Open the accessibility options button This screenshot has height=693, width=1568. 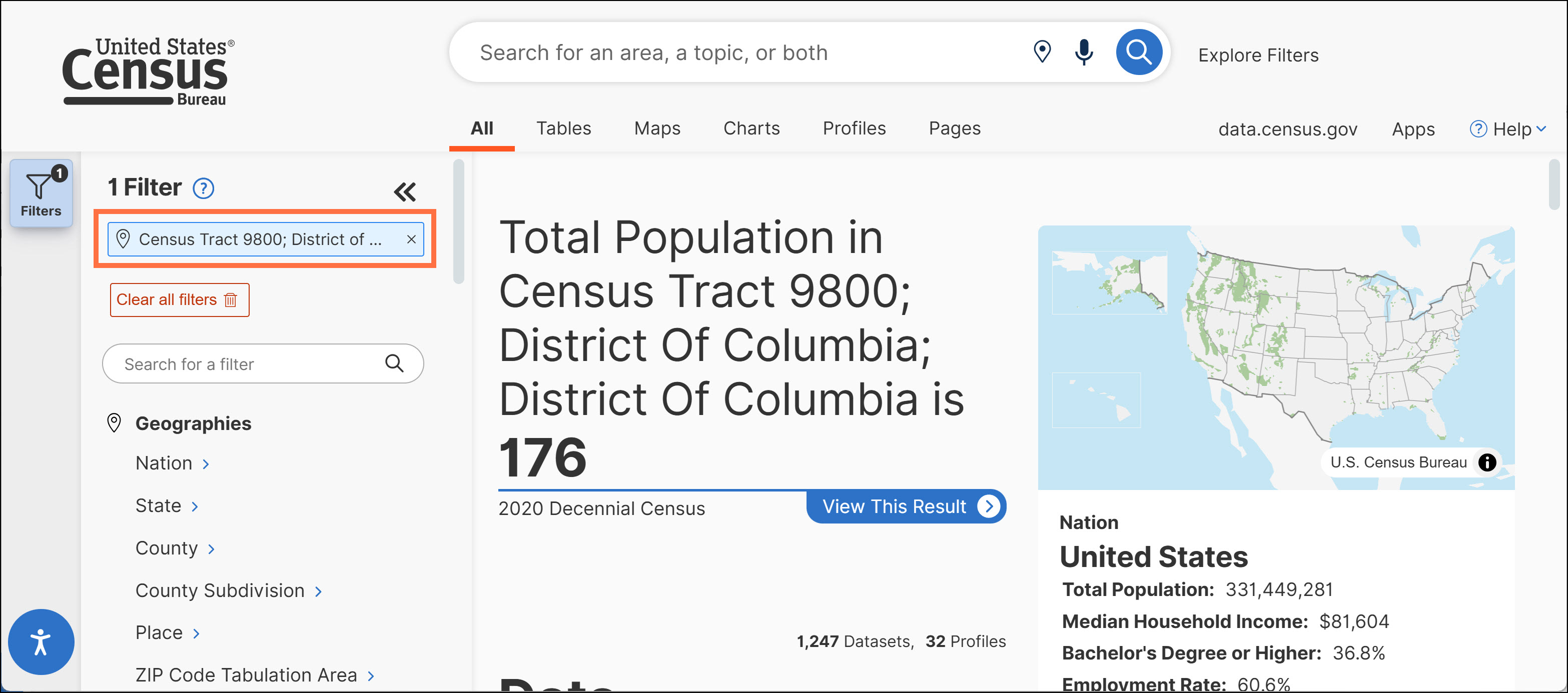41,641
